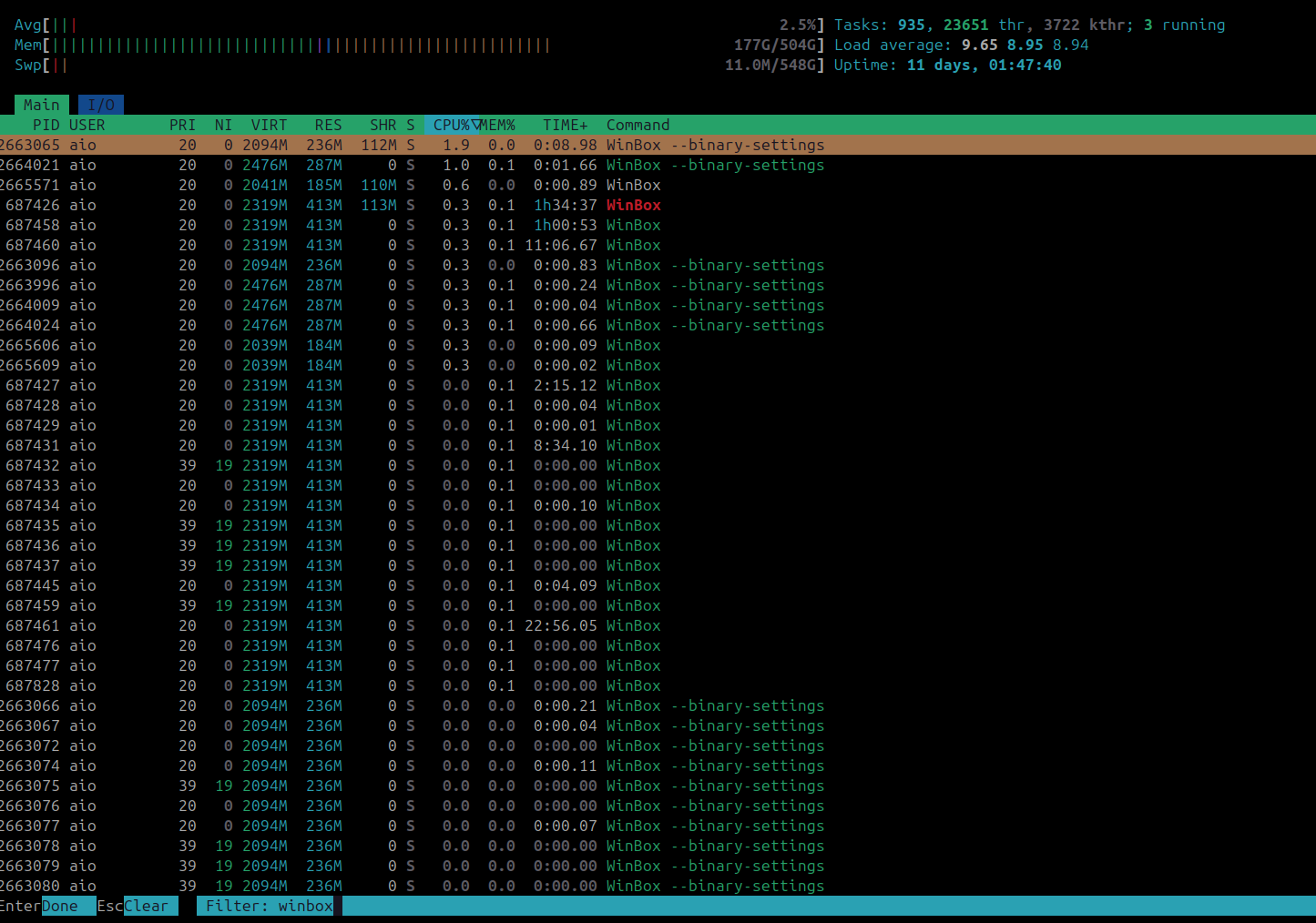Click the time value 11:06.67

pos(561,245)
